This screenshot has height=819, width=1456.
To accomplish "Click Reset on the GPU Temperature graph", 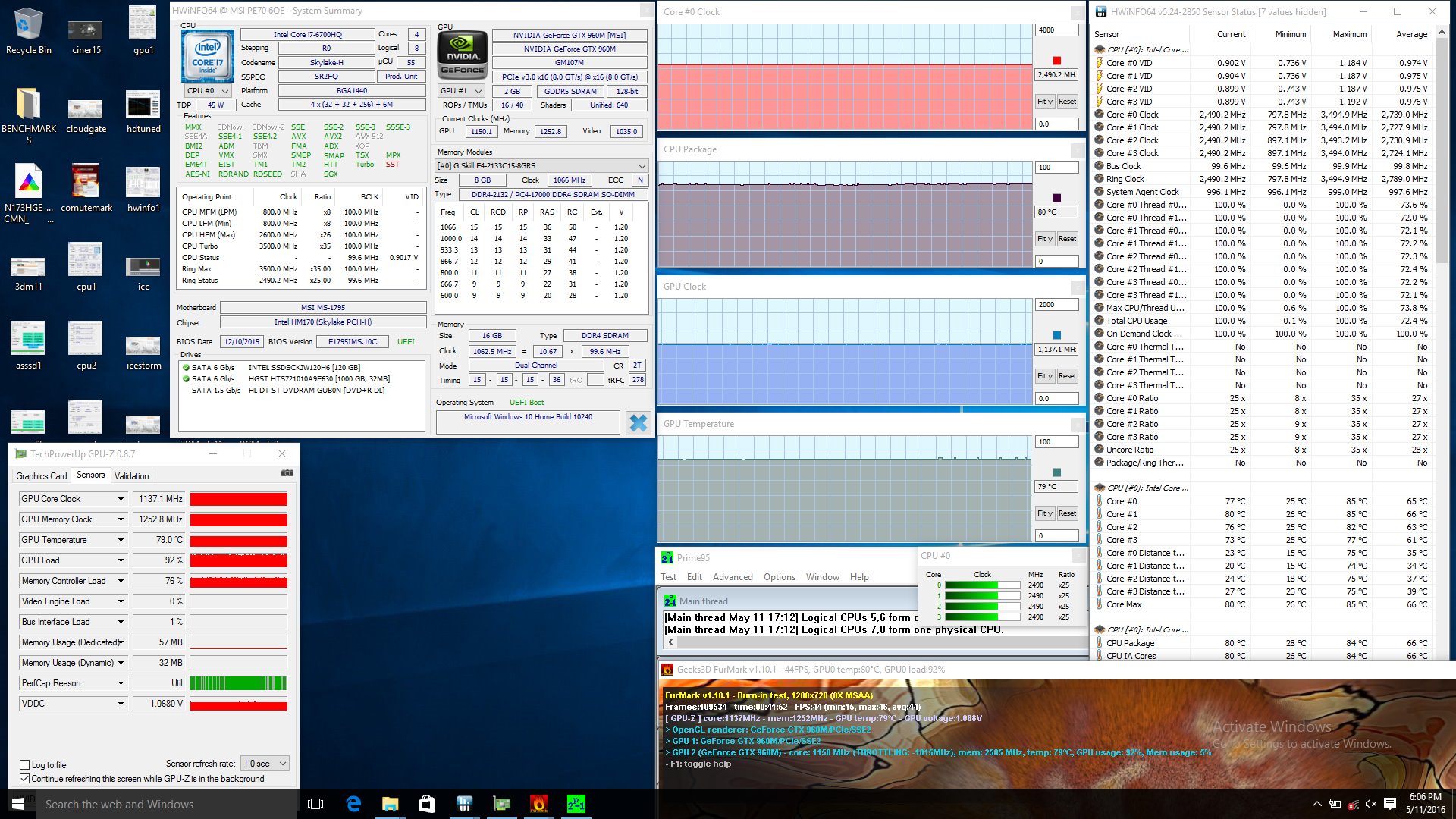I will 1067,513.
